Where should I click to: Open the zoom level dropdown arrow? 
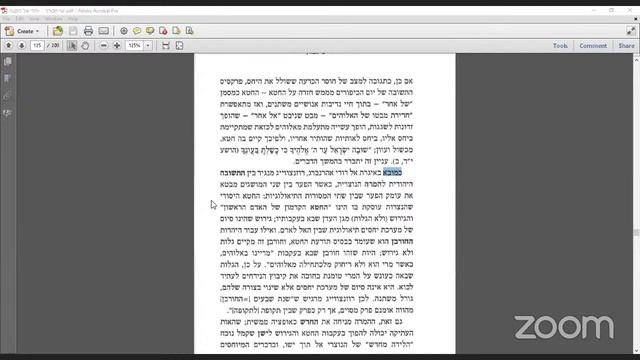click(148, 46)
